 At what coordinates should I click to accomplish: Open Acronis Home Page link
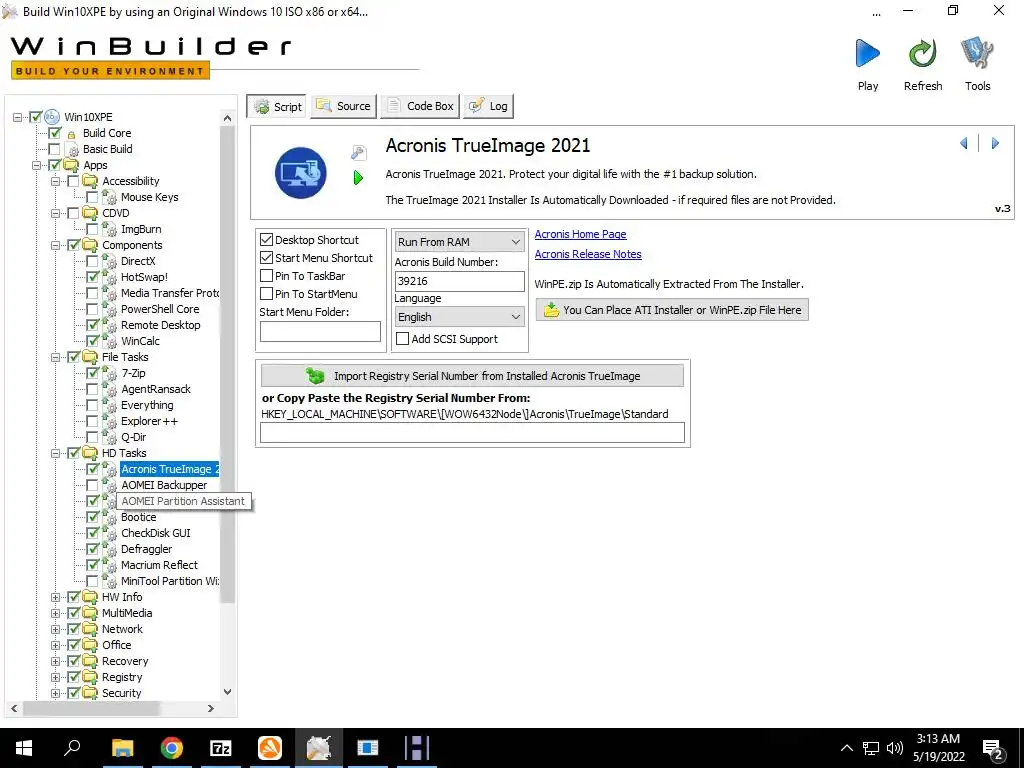581,234
